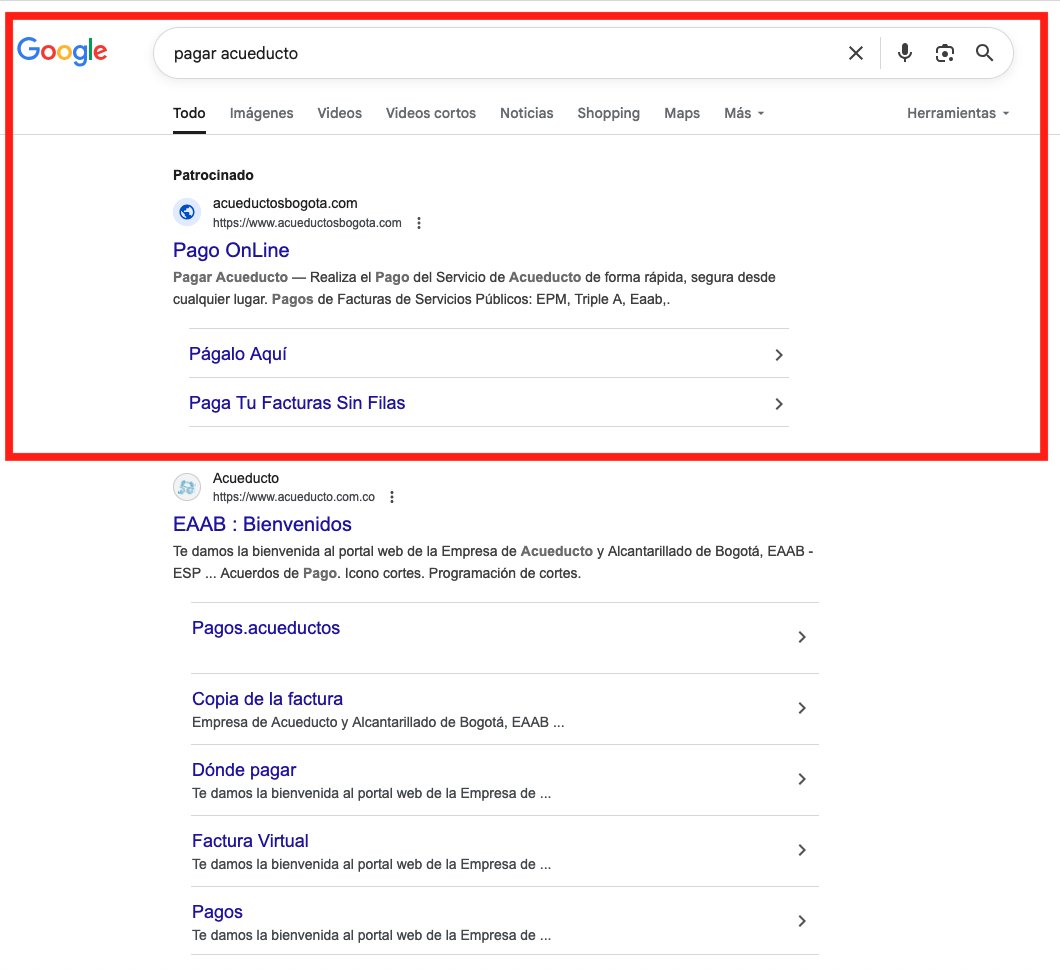Click the Acueducto site favicon
The height and width of the screenshot is (969, 1060).
click(186, 486)
